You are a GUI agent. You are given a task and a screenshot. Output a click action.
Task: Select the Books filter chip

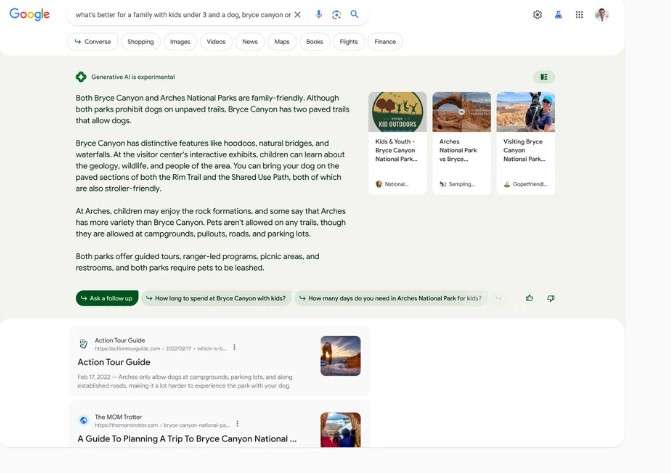click(315, 42)
